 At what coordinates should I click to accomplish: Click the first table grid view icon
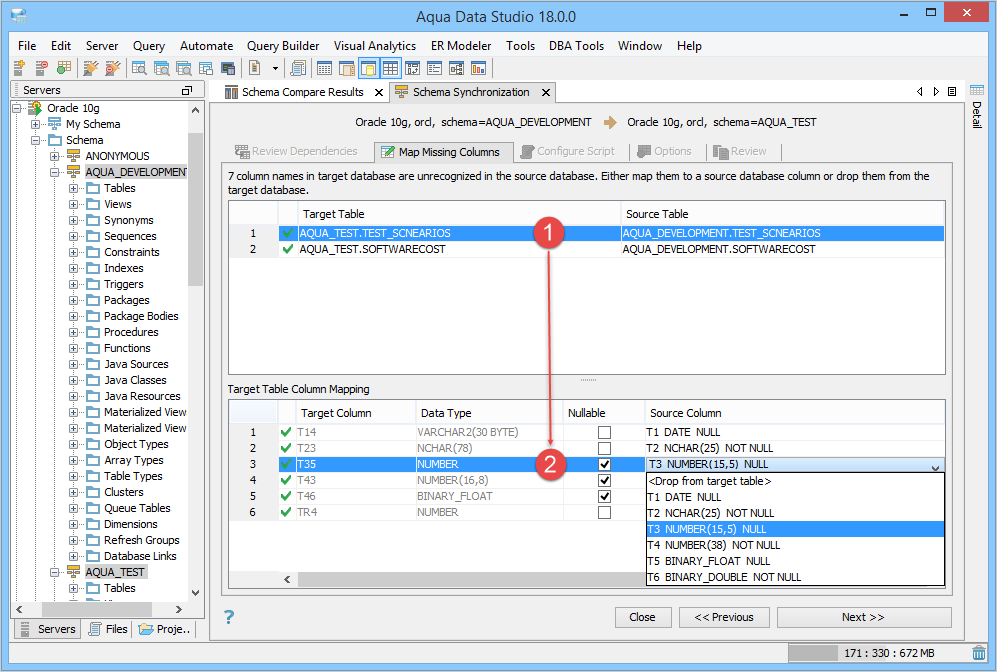(324, 67)
